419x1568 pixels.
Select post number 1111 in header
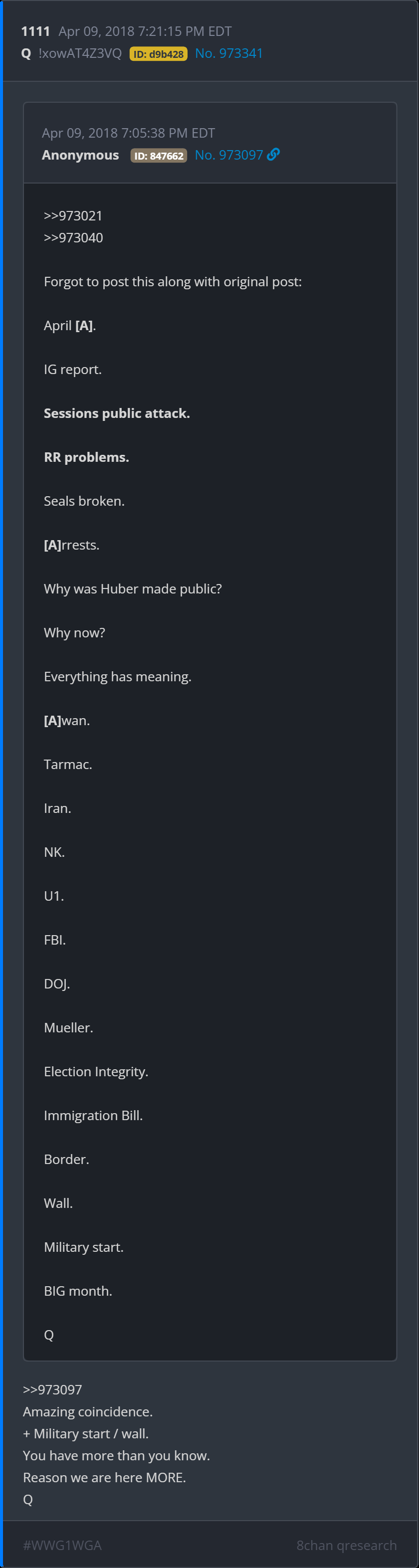click(x=35, y=31)
